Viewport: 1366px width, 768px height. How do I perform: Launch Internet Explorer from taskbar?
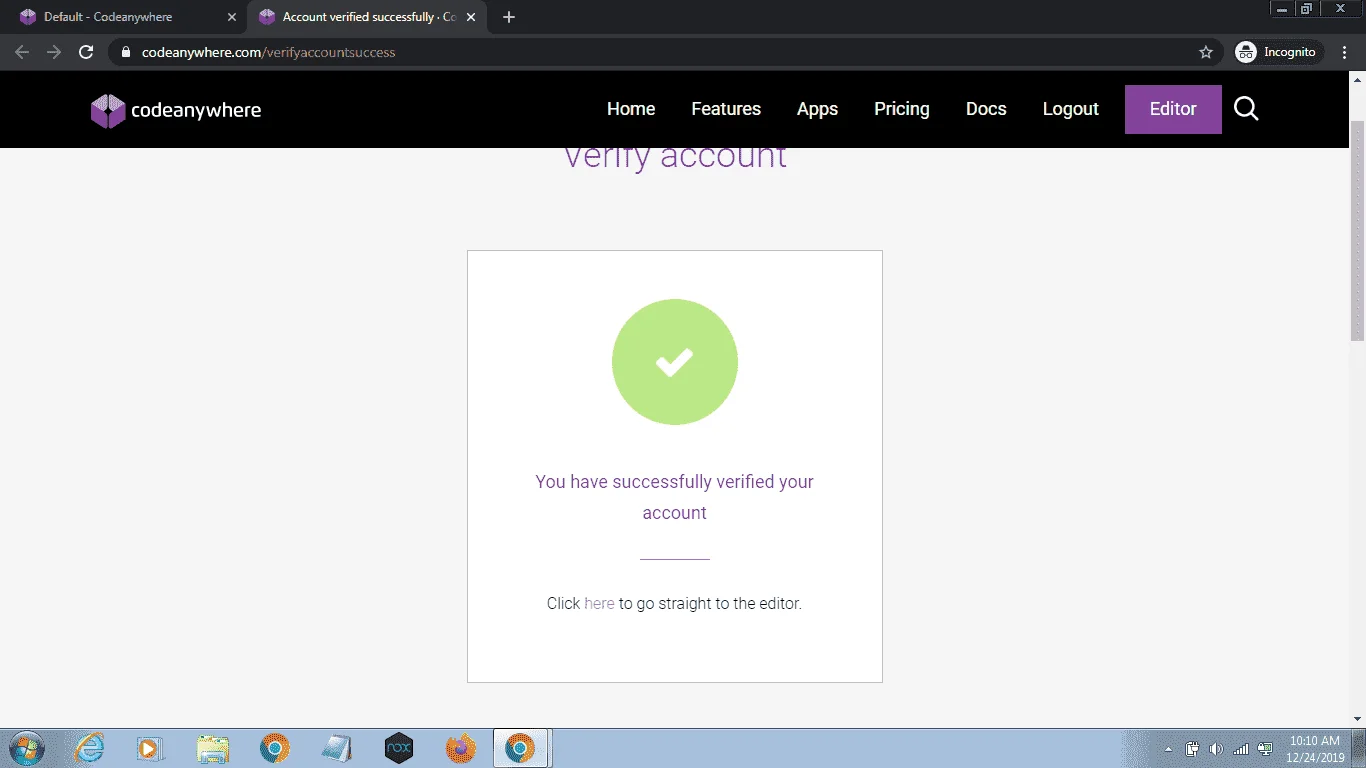[x=89, y=748]
